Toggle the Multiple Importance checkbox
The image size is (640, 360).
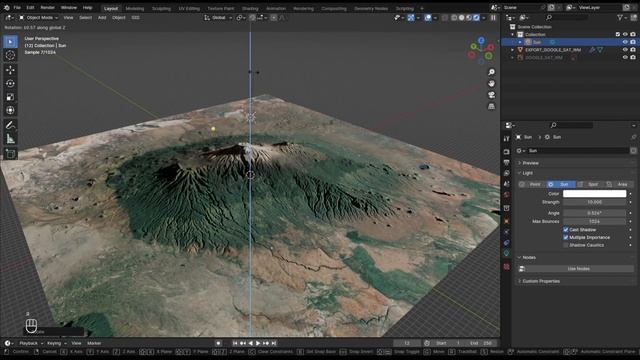(x=566, y=237)
